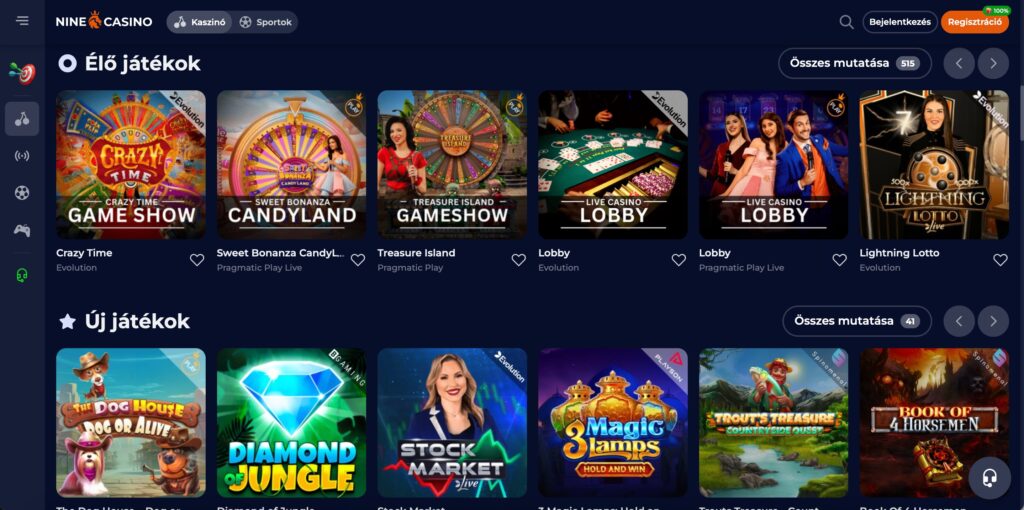Click the search magnifier icon

846,22
